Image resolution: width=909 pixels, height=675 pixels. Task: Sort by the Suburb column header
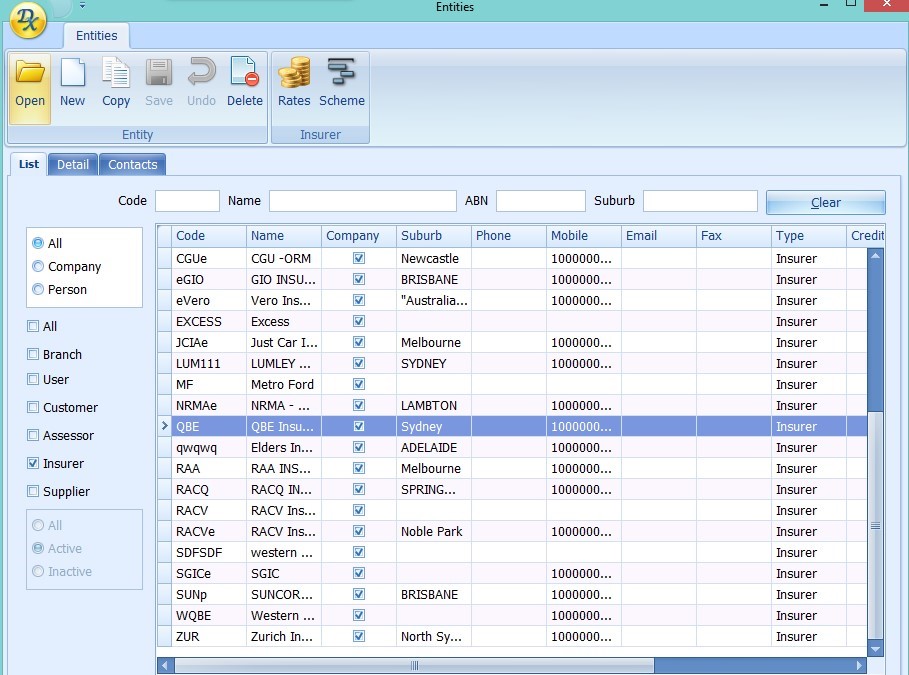point(434,236)
